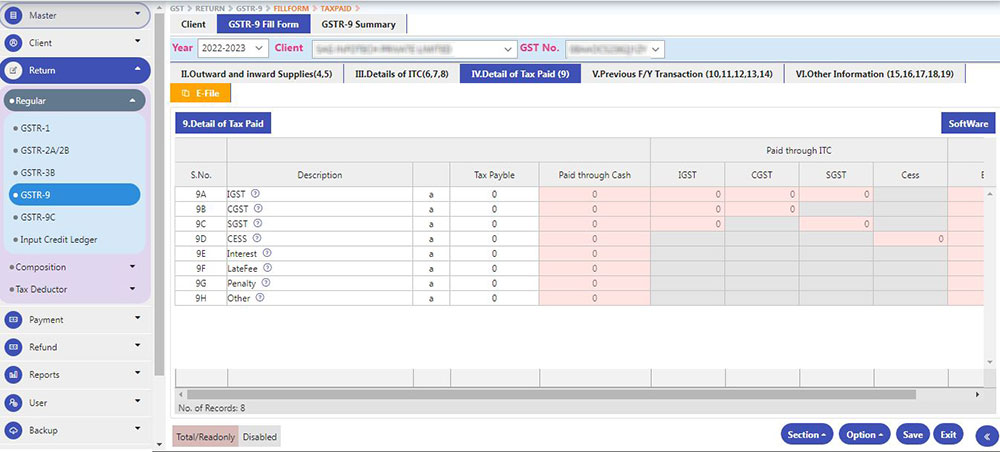Switch to GSTR-9 Summary tab
1000x452 pixels.
click(x=358, y=24)
